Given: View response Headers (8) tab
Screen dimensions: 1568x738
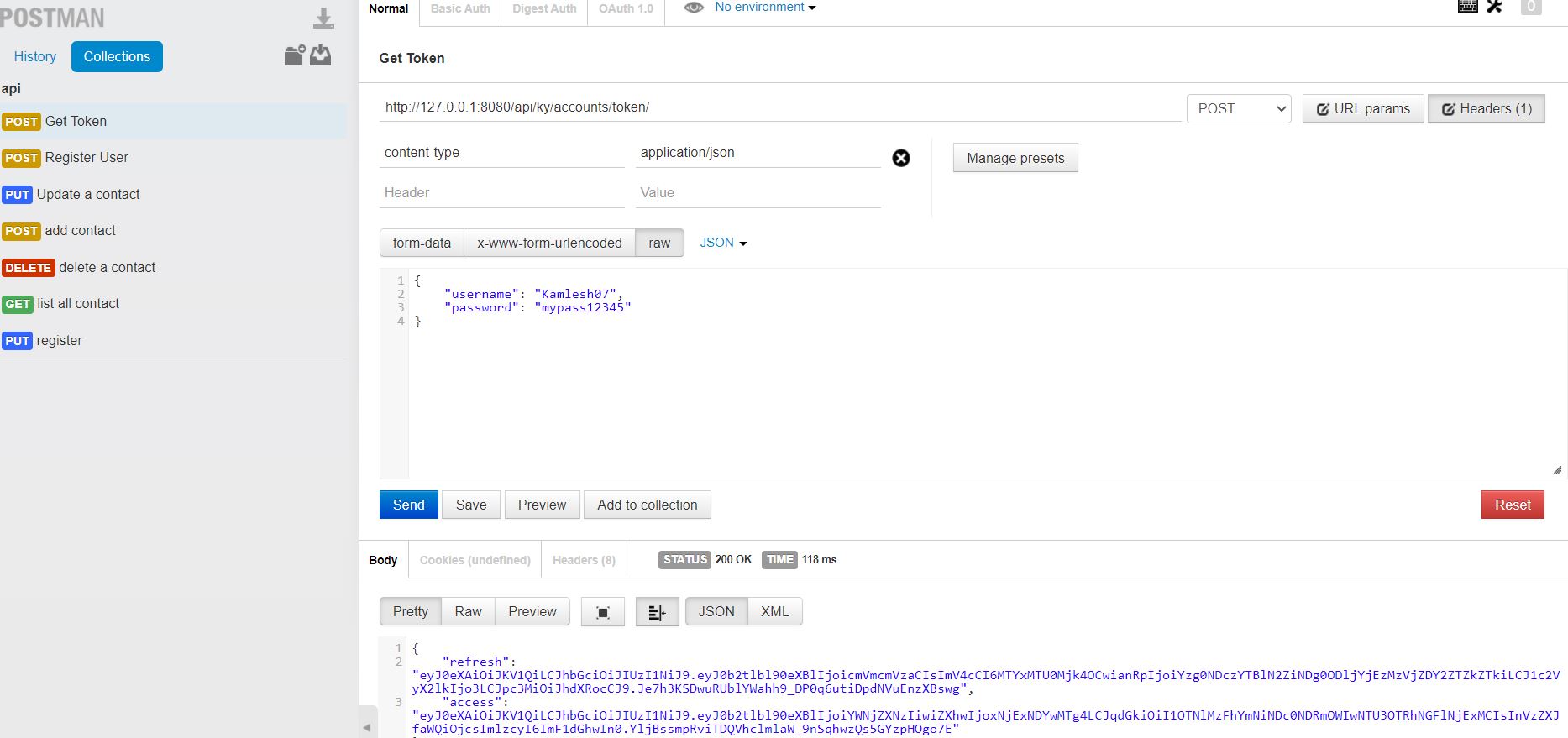Looking at the screenshot, I should (584, 560).
